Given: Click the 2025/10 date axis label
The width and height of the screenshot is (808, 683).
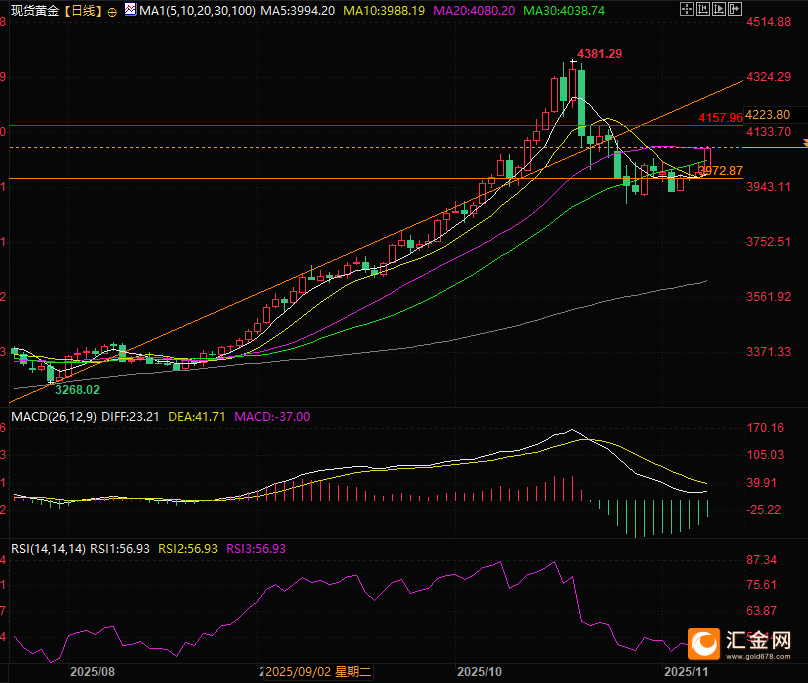Looking at the screenshot, I should tap(479, 672).
